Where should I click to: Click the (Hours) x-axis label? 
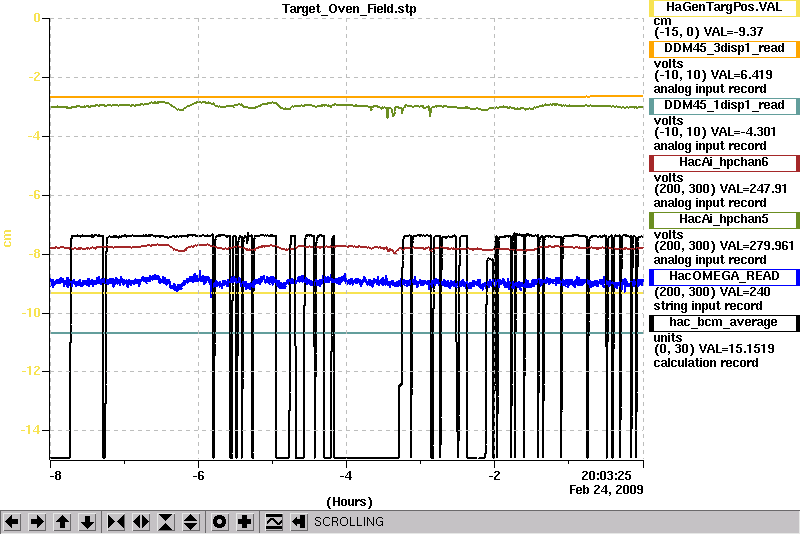click(349, 502)
